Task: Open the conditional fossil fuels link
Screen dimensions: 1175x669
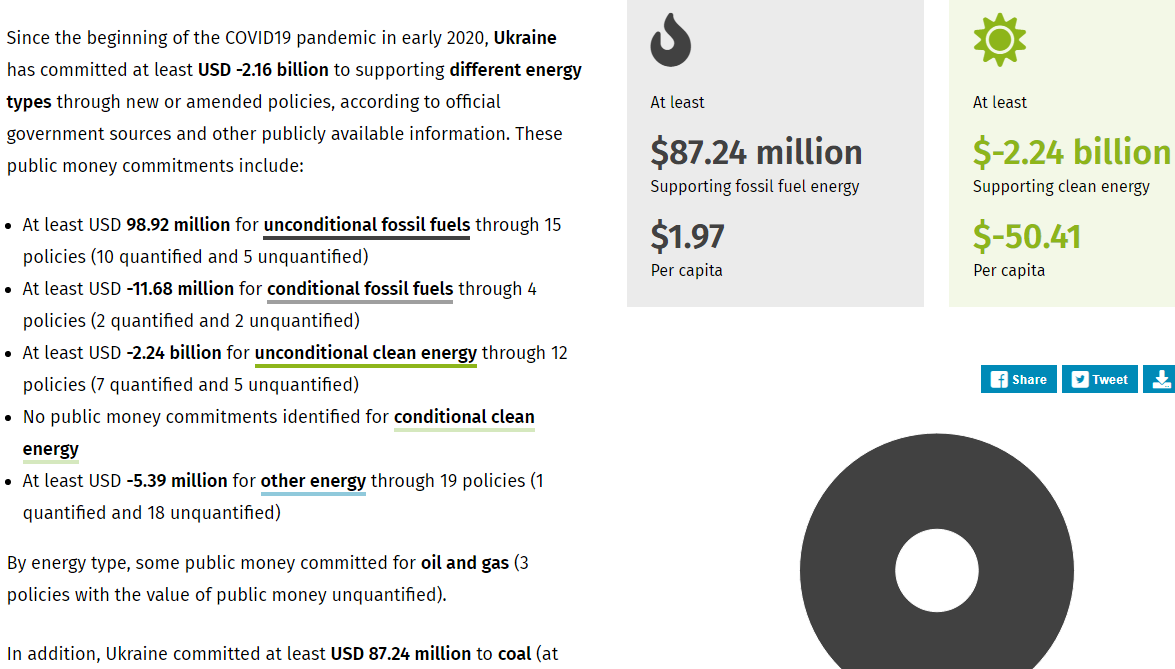Action: [x=360, y=289]
